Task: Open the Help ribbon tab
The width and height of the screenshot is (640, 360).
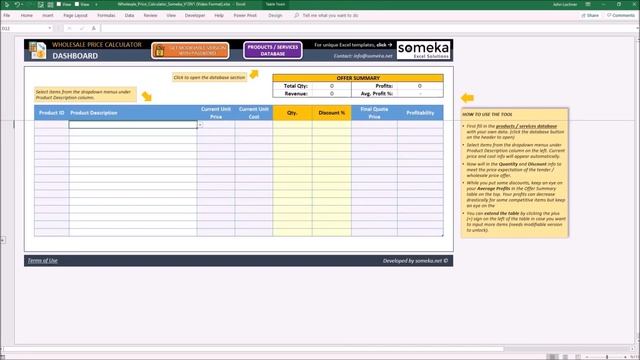Action: tap(219, 15)
